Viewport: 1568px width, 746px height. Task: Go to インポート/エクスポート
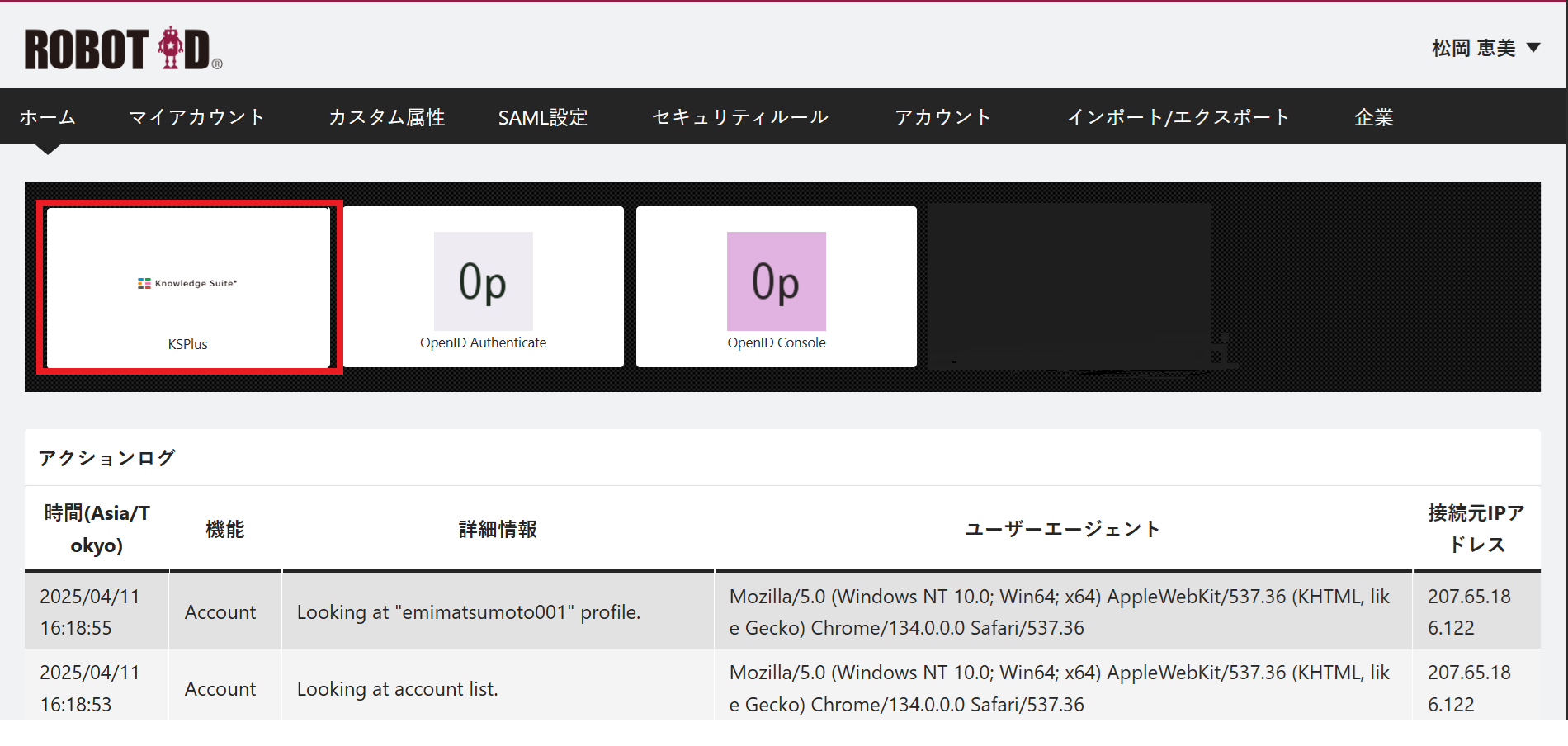(1178, 117)
